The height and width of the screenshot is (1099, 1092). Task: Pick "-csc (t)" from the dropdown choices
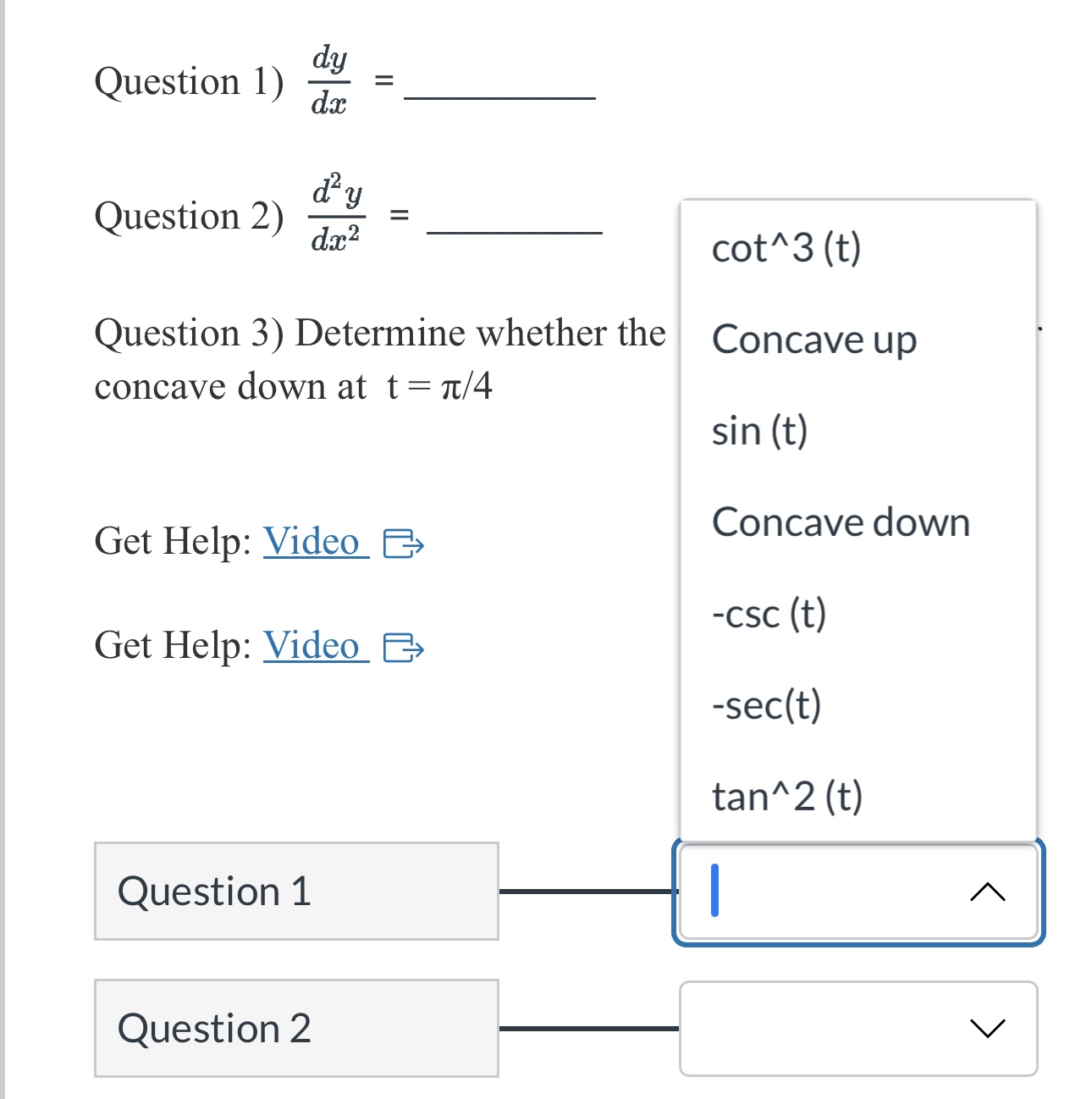pos(768,614)
